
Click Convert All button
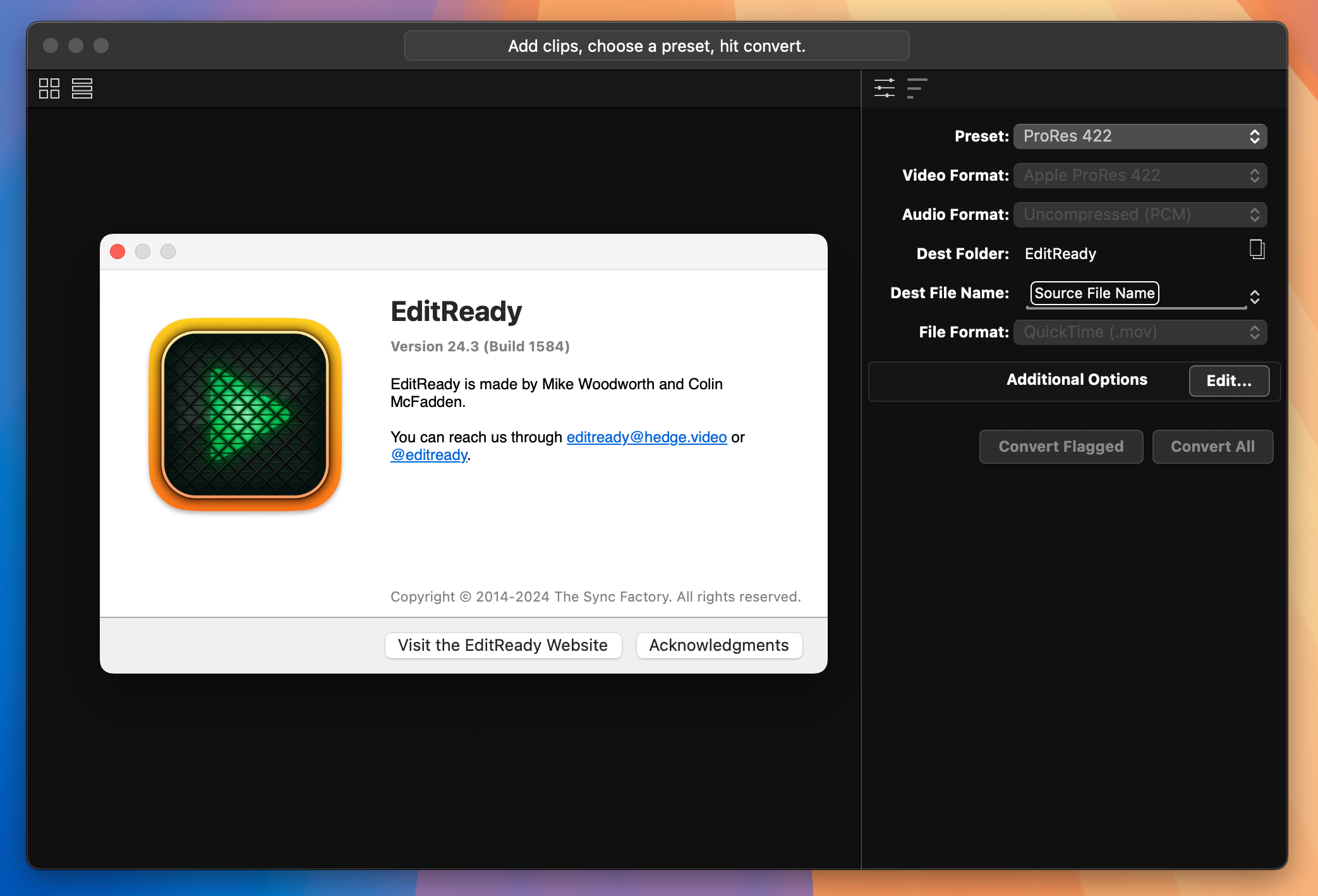point(1212,446)
